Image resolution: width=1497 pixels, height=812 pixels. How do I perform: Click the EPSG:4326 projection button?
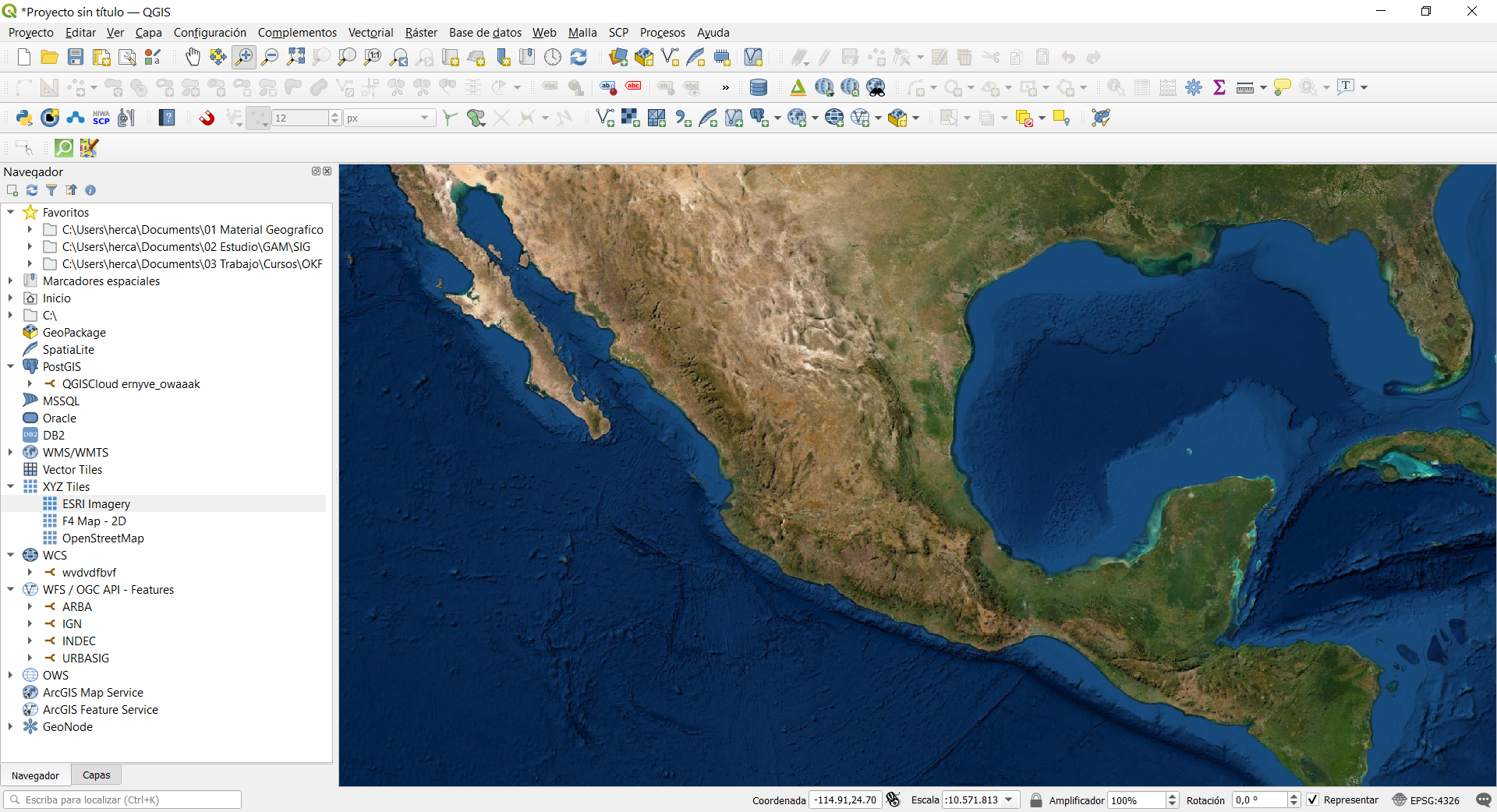point(1426,800)
